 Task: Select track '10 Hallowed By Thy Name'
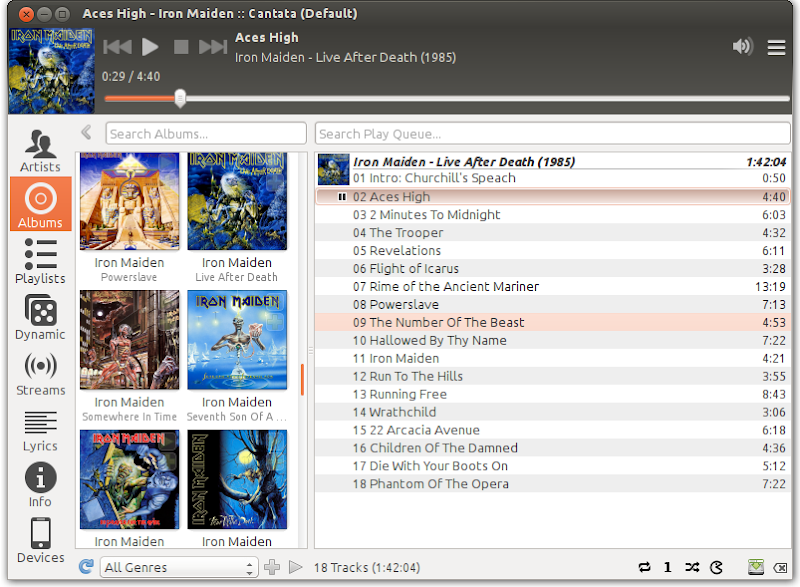553,340
